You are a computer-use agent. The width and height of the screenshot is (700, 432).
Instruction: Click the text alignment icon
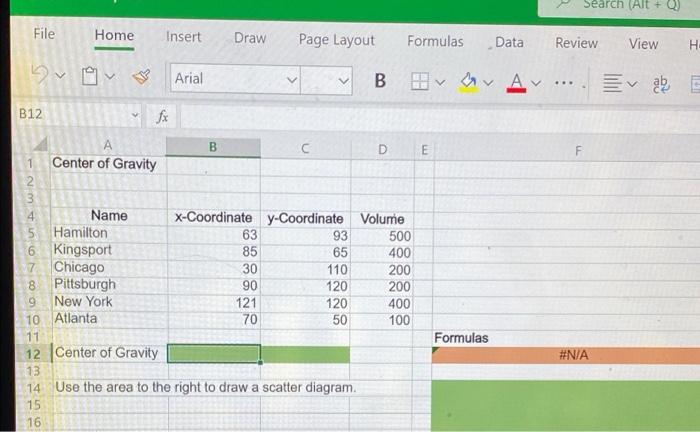[x=612, y=83]
